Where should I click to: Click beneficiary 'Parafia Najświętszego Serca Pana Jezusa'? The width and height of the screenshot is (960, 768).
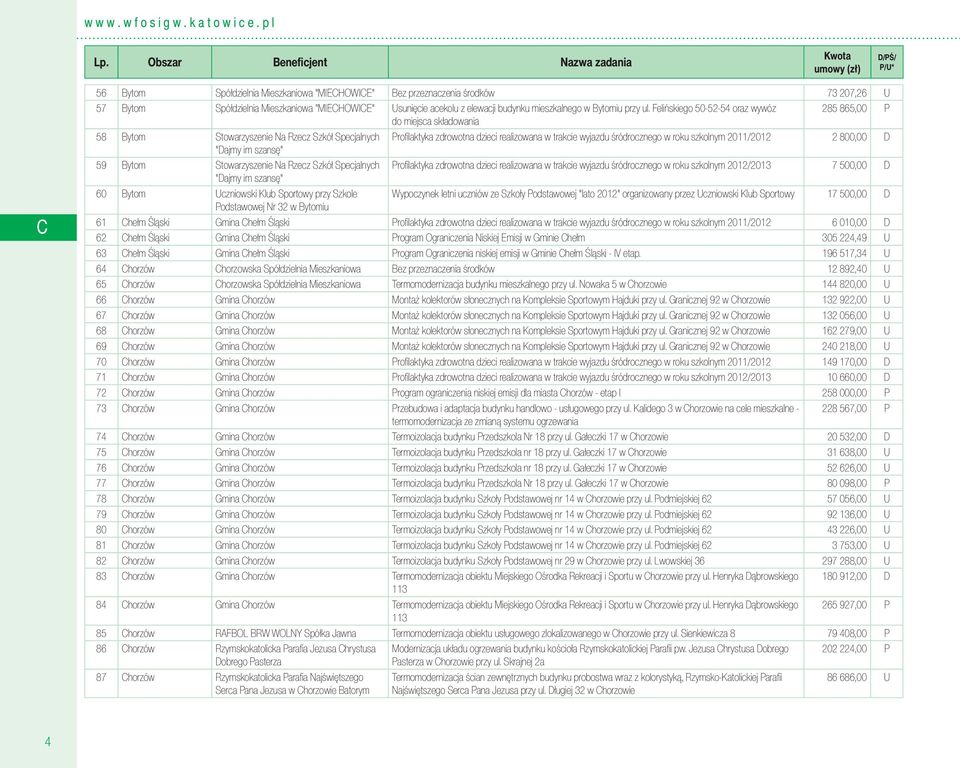point(292,683)
